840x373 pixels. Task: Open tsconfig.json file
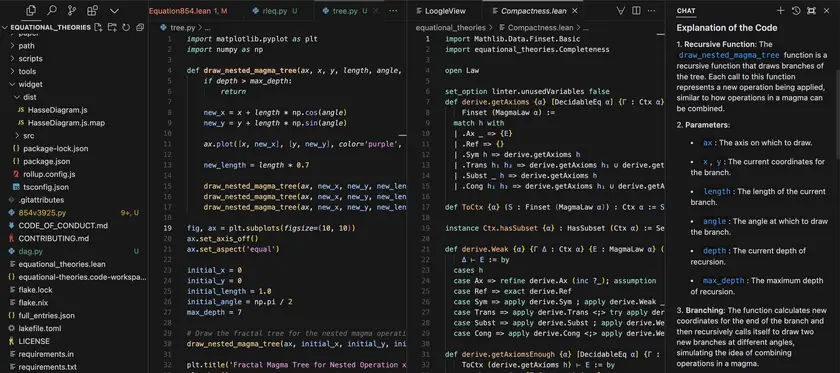click(x=74, y=188)
